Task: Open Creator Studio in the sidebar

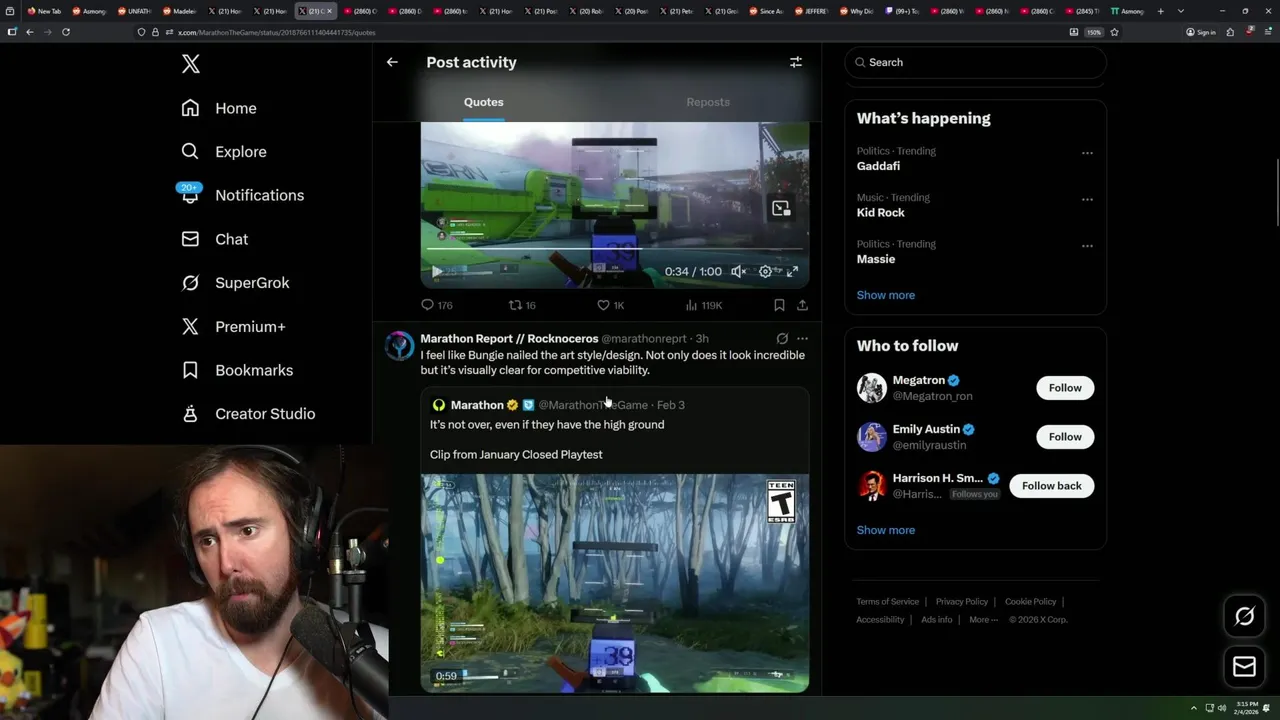Action: [x=248, y=414]
